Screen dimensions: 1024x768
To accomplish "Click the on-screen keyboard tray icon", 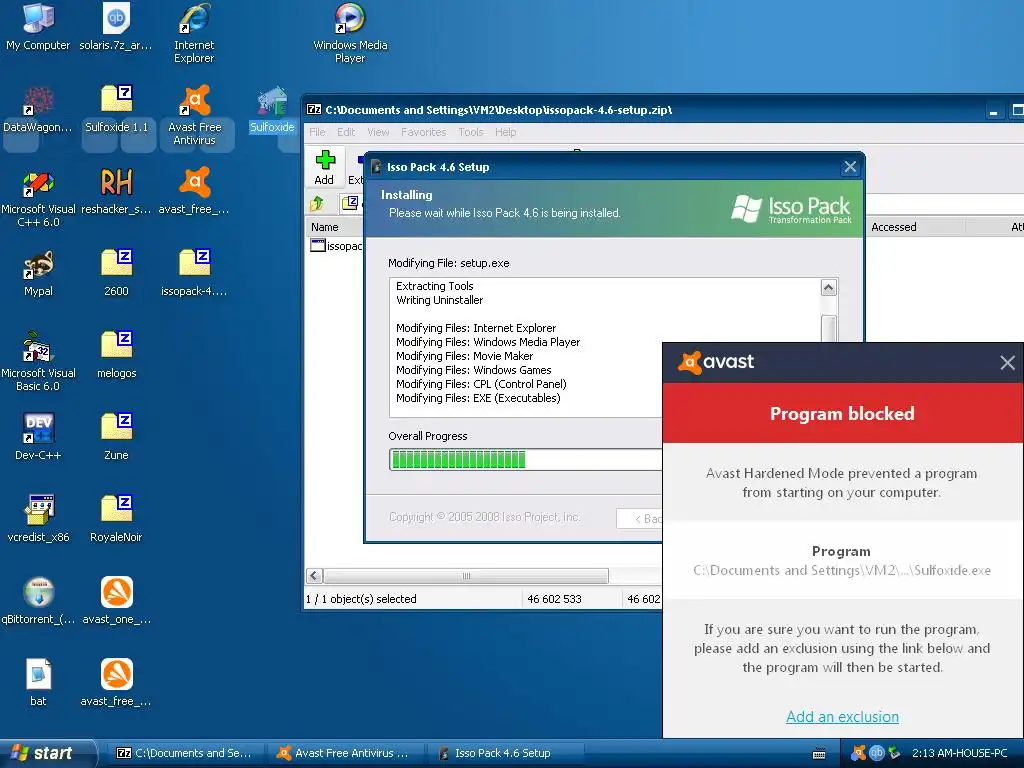I will coord(819,754).
